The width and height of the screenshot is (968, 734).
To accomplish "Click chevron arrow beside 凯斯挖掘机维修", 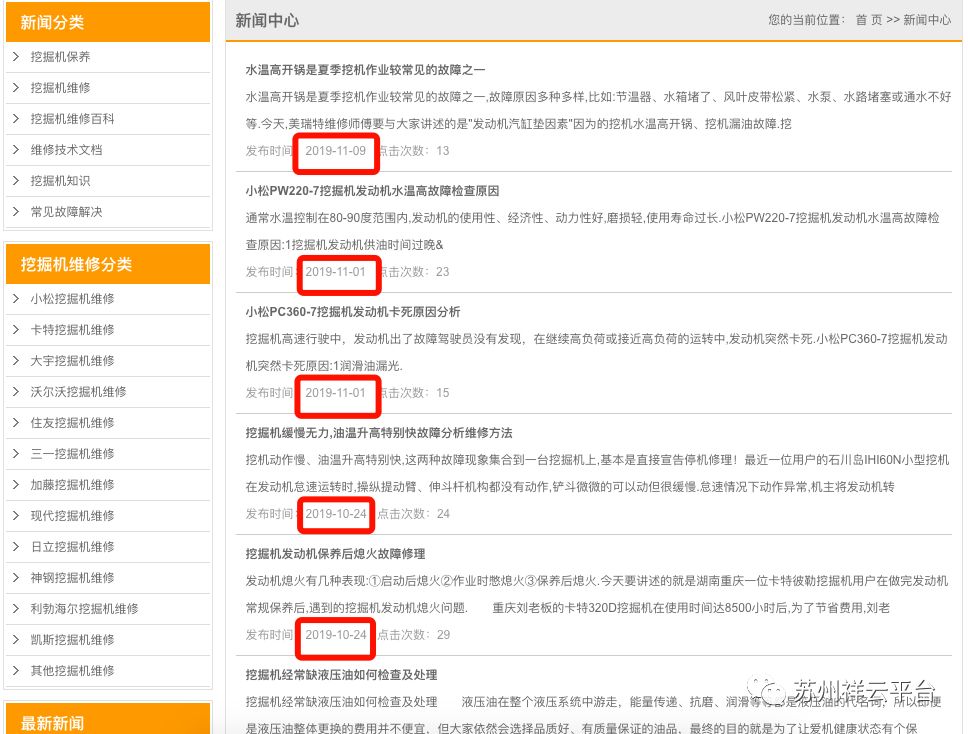I will (x=16, y=640).
